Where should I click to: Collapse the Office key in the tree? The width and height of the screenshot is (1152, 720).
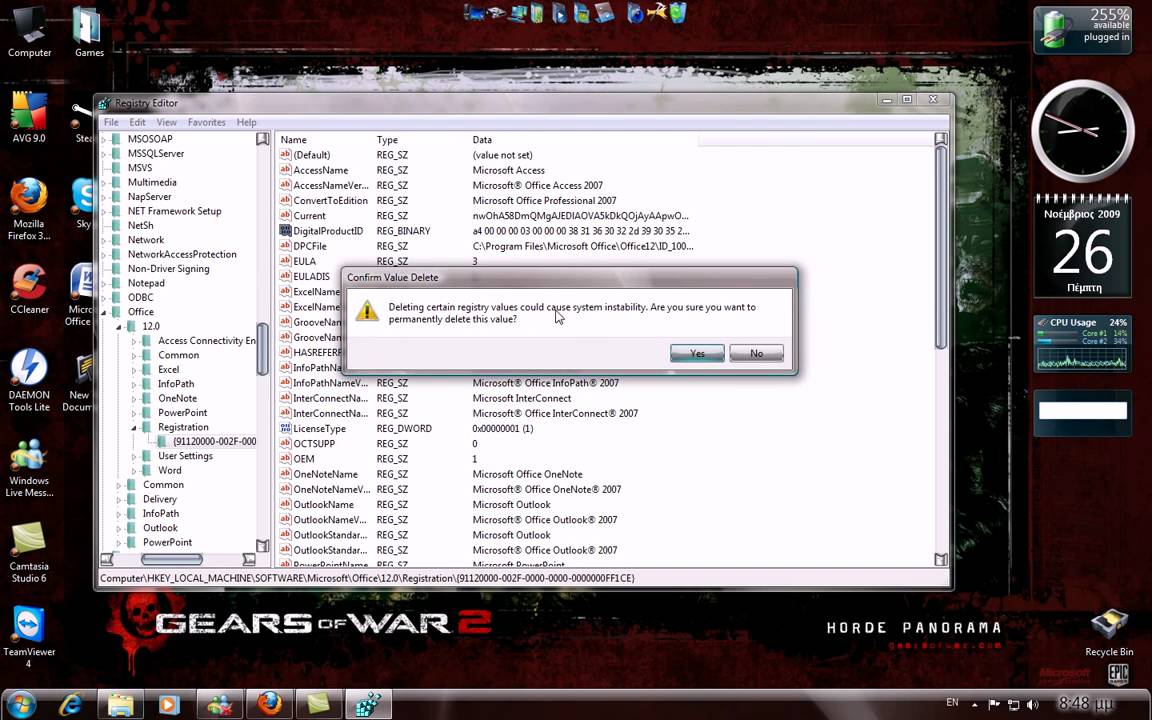[104, 312]
